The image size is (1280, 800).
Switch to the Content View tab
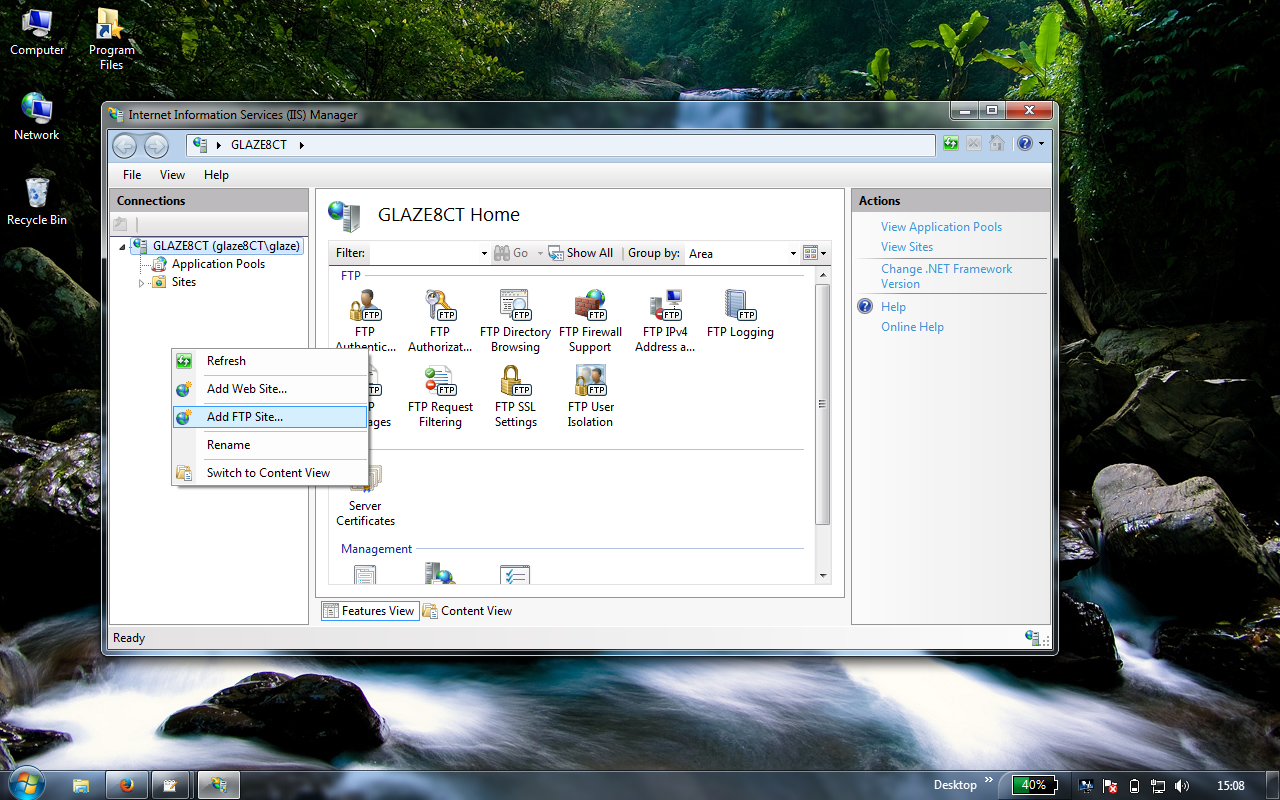(x=467, y=611)
